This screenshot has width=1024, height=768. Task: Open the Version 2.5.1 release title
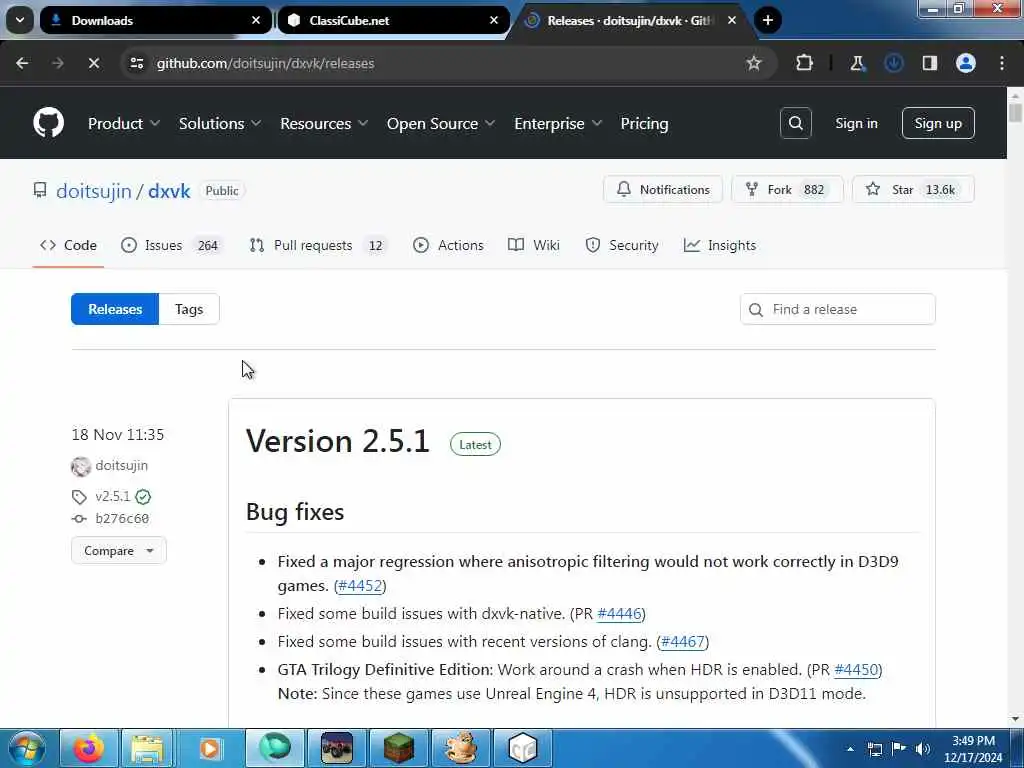tap(338, 441)
